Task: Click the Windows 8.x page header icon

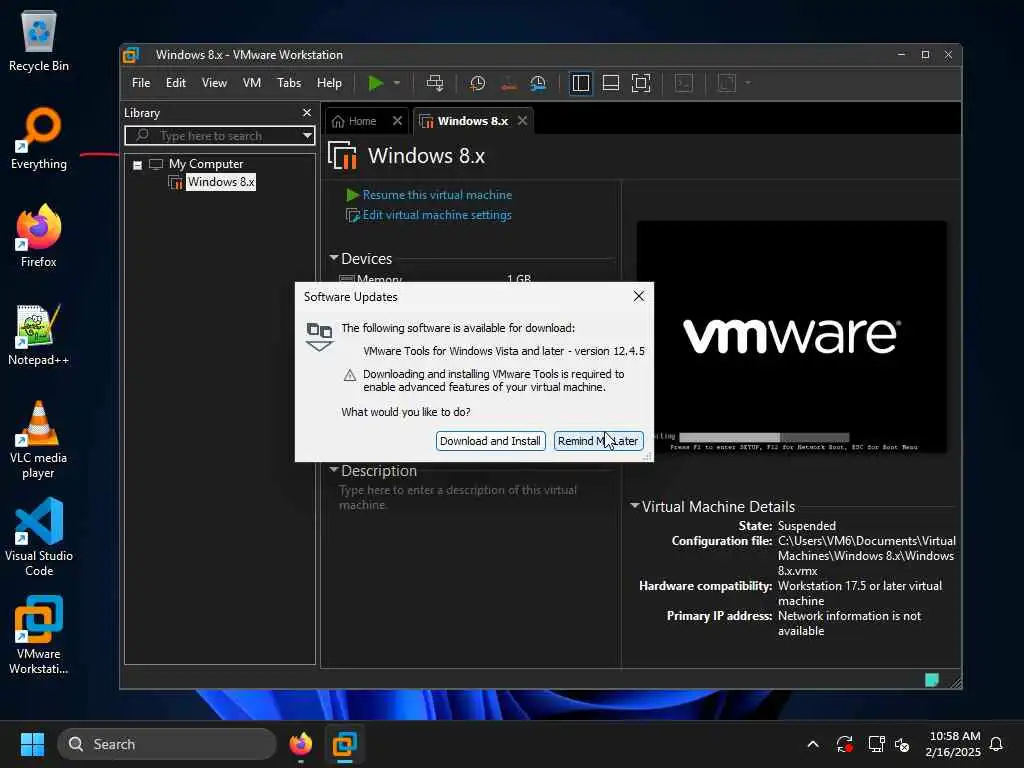Action: point(342,155)
